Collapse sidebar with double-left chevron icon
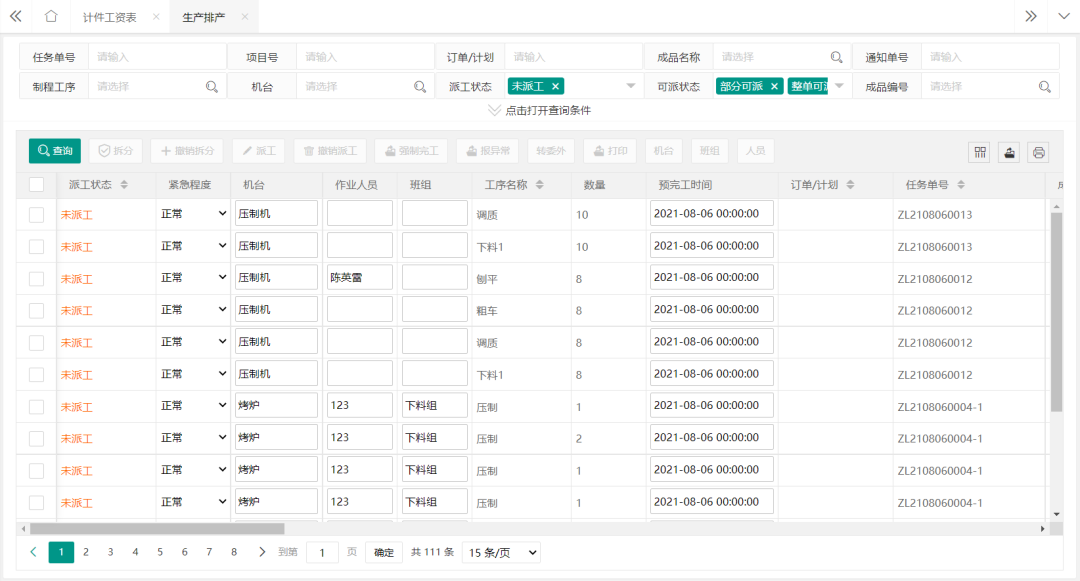This screenshot has width=1080, height=581. pos(15,16)
